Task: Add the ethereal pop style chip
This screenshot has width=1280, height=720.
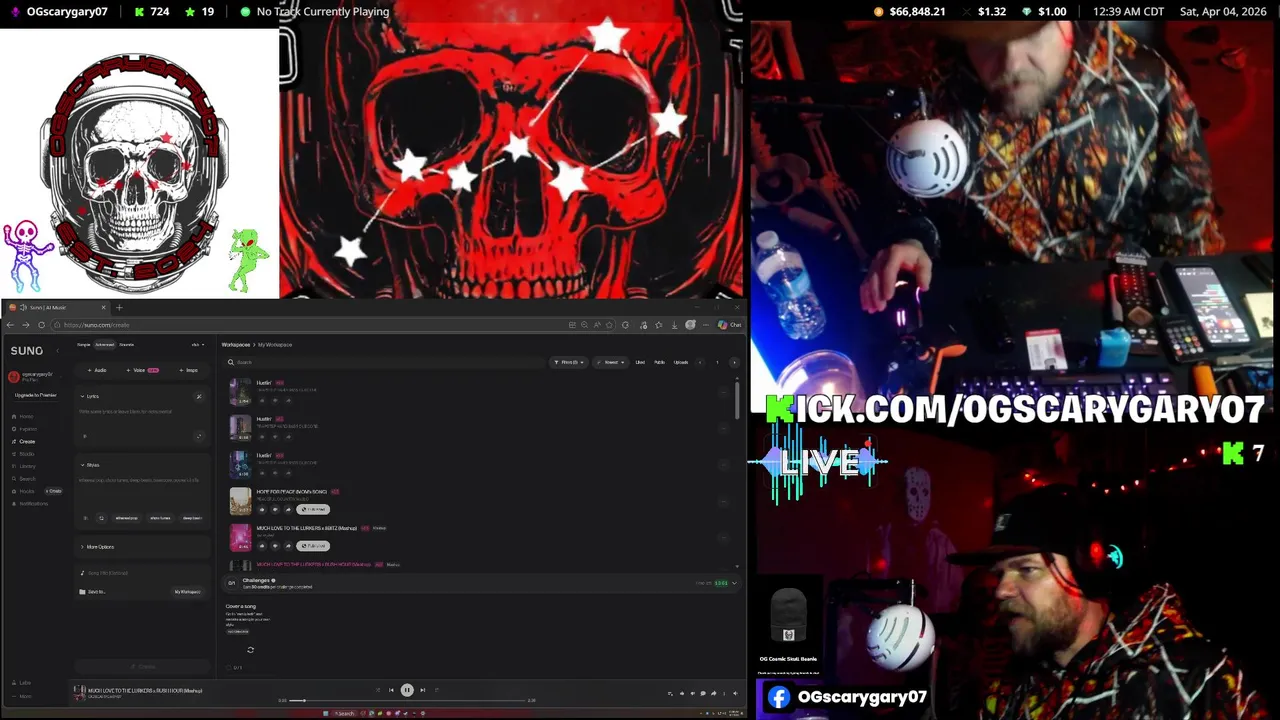Action: 126,518
